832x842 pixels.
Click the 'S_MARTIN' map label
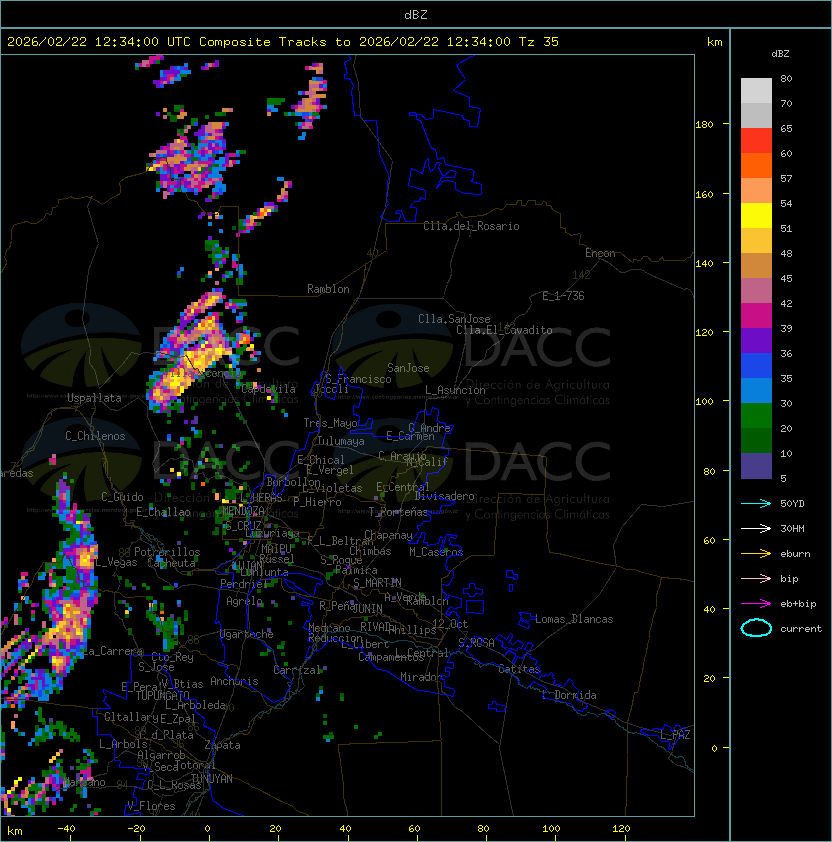pos(377,583)
